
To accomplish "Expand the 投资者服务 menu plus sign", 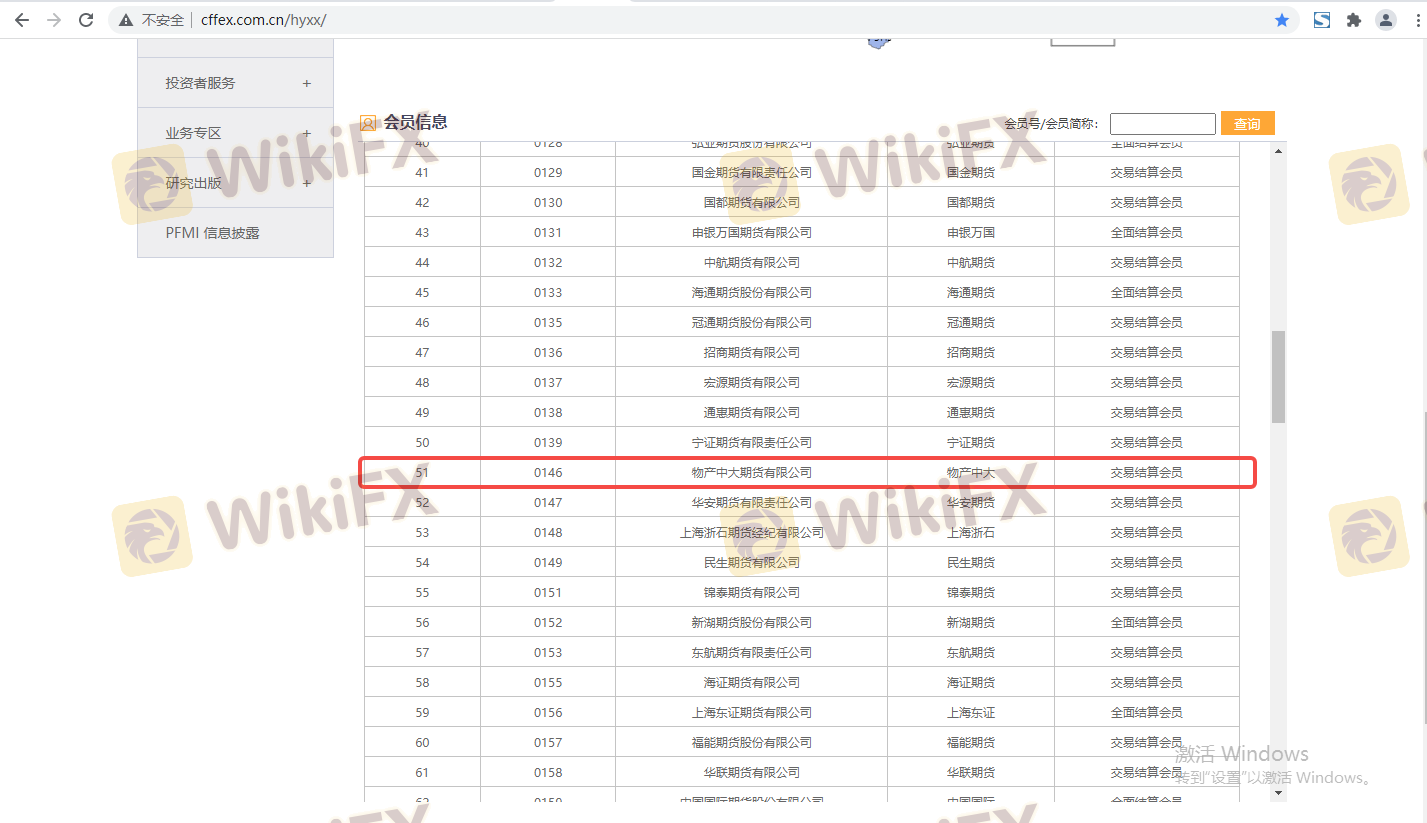I will tap(307, 83).
